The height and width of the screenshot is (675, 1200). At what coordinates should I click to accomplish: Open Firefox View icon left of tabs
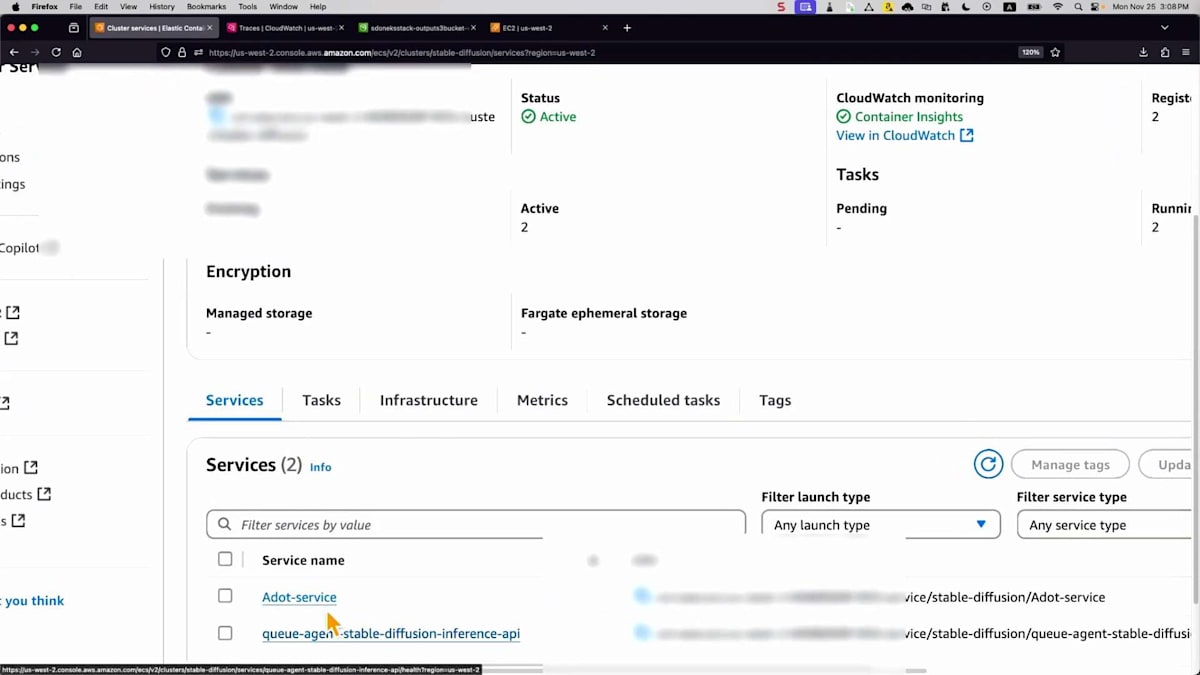74,28
